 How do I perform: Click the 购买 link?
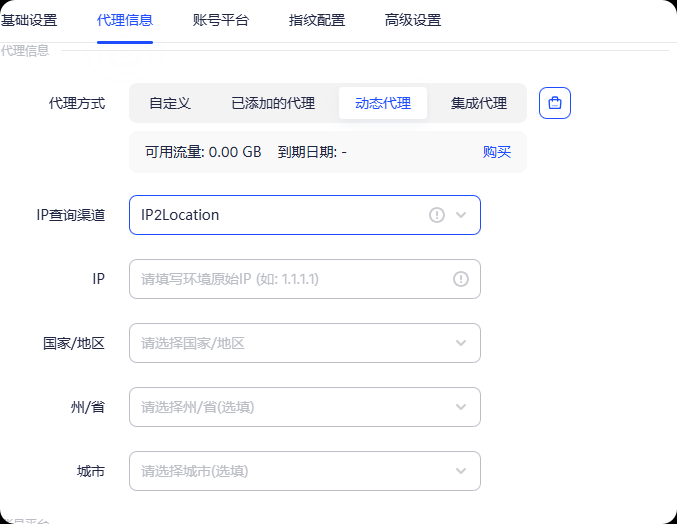tap(497, 152)
